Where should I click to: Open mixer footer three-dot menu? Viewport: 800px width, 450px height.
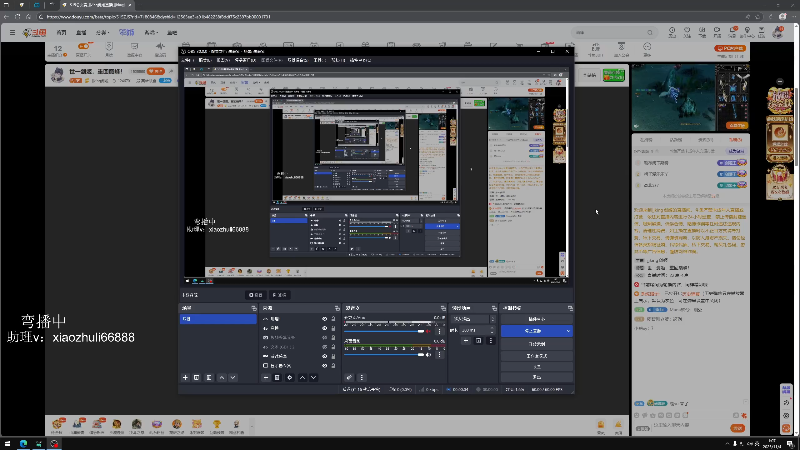(361, 378)
